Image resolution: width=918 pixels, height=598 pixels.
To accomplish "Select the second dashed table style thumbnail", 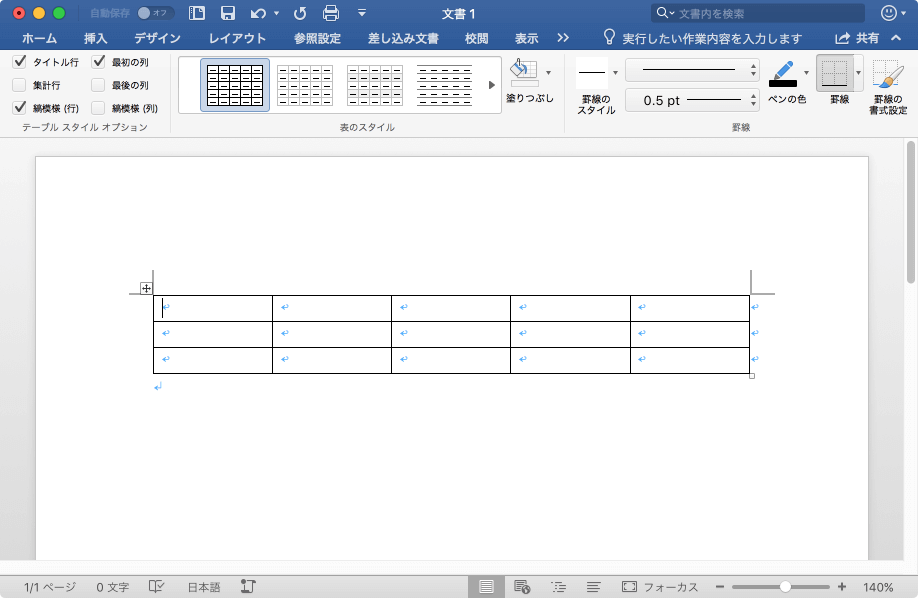I will click(304, 85).
